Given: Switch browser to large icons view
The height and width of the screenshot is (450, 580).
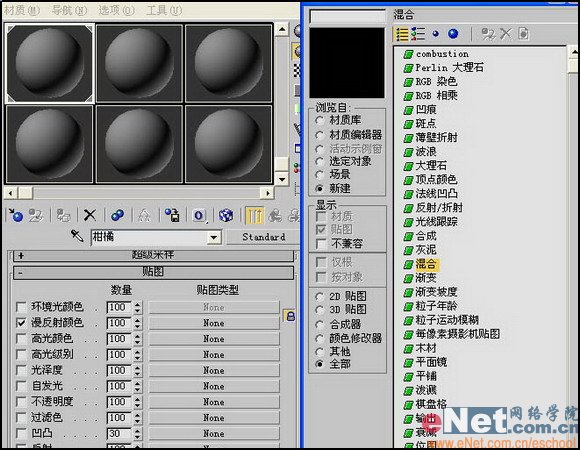Looking at the screenshot, I should click(453, 34).
